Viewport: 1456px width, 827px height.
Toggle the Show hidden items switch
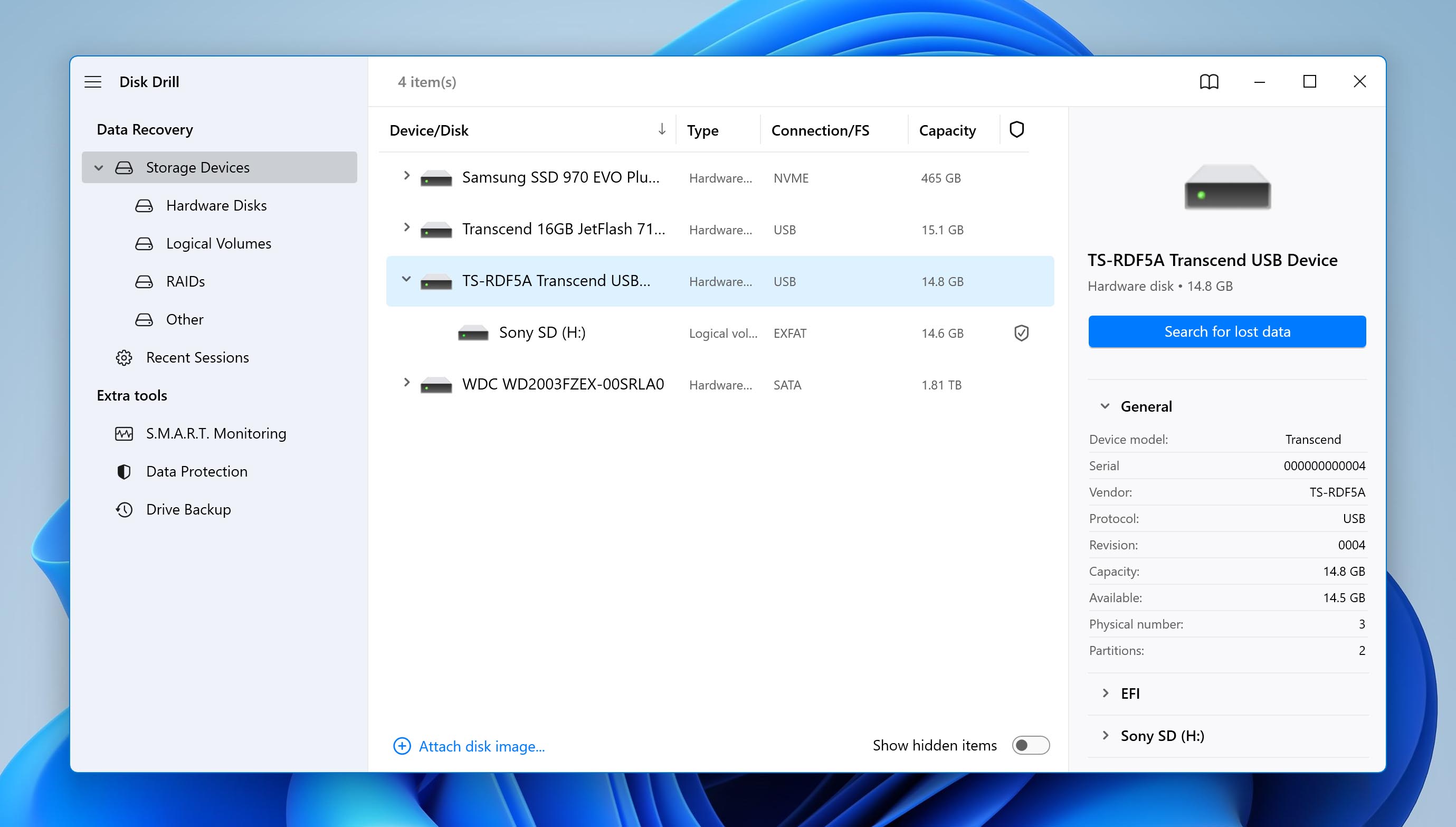coord(1030,745)
